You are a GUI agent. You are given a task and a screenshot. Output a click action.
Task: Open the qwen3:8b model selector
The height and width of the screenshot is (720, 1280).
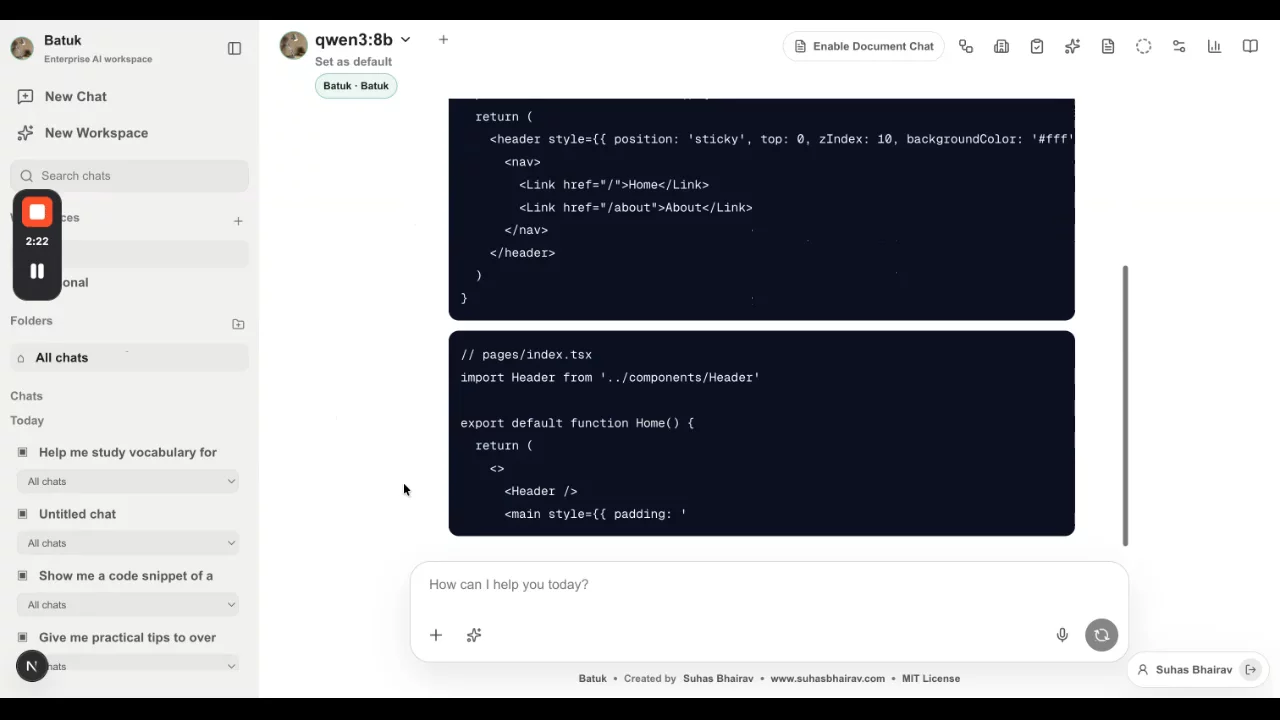click(x=363, y=40)
